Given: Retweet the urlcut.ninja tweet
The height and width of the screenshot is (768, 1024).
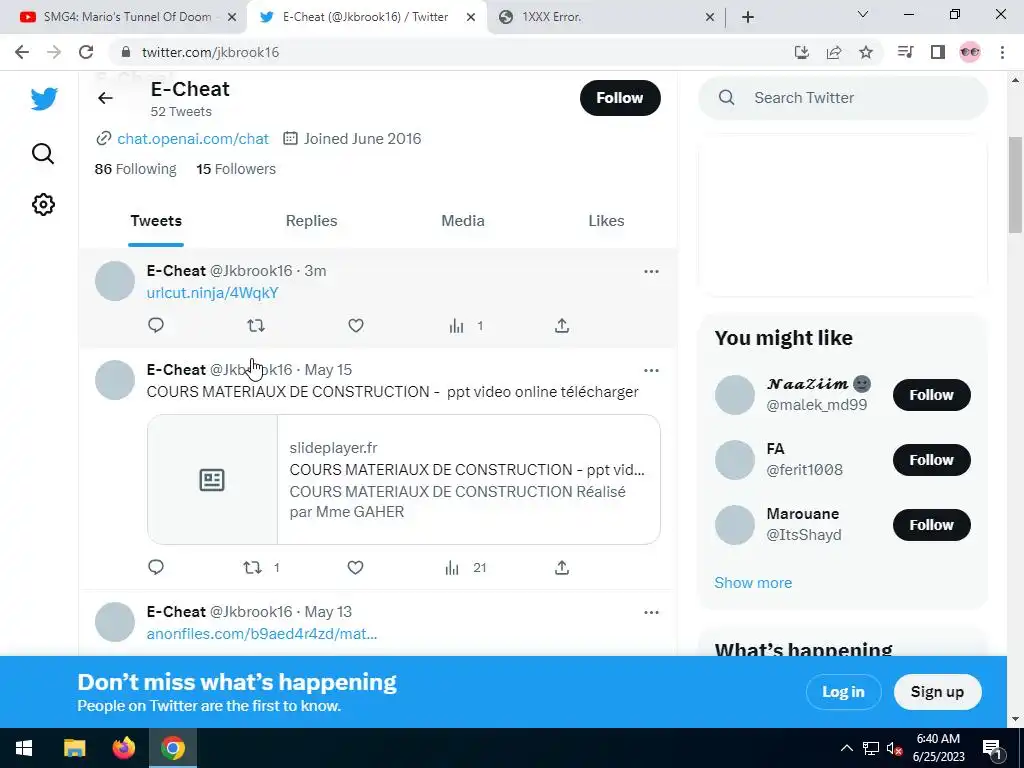Looking at the screenshot, I should click(x=256, y=325).
